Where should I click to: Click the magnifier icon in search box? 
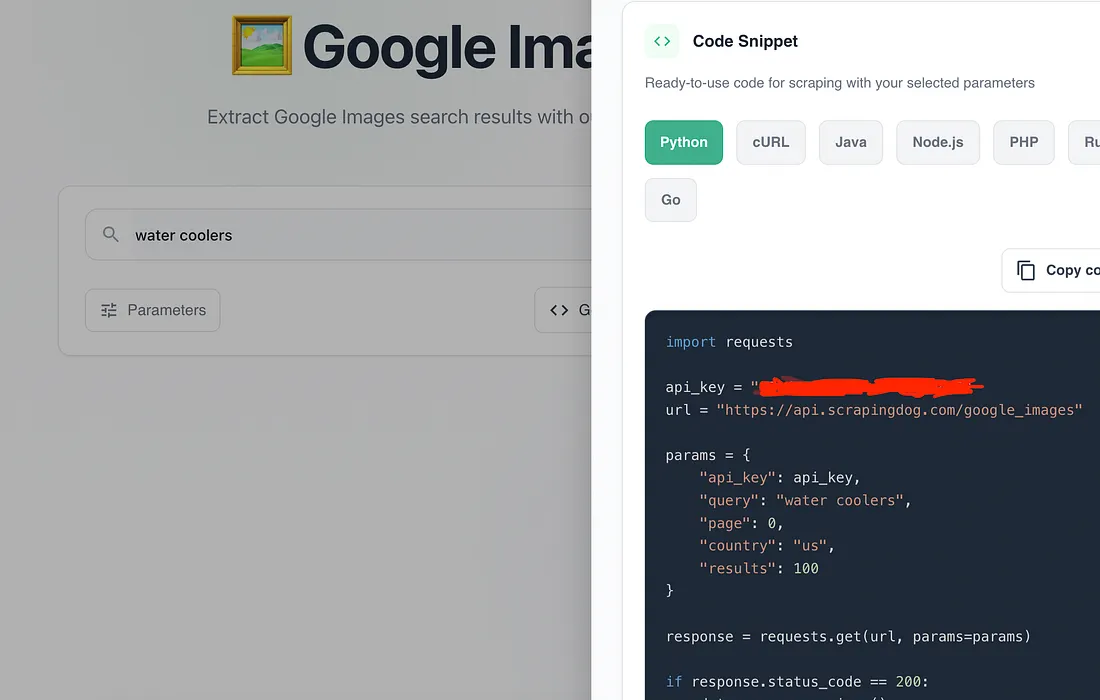tap(111, 235)
